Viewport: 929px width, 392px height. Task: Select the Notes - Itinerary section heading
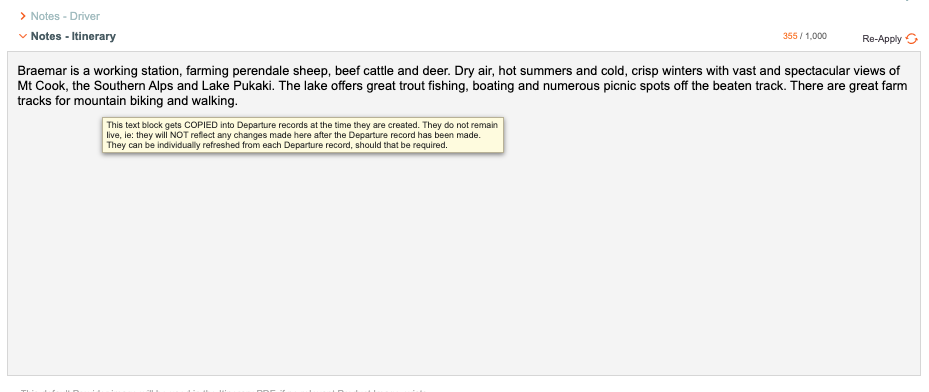73,36
